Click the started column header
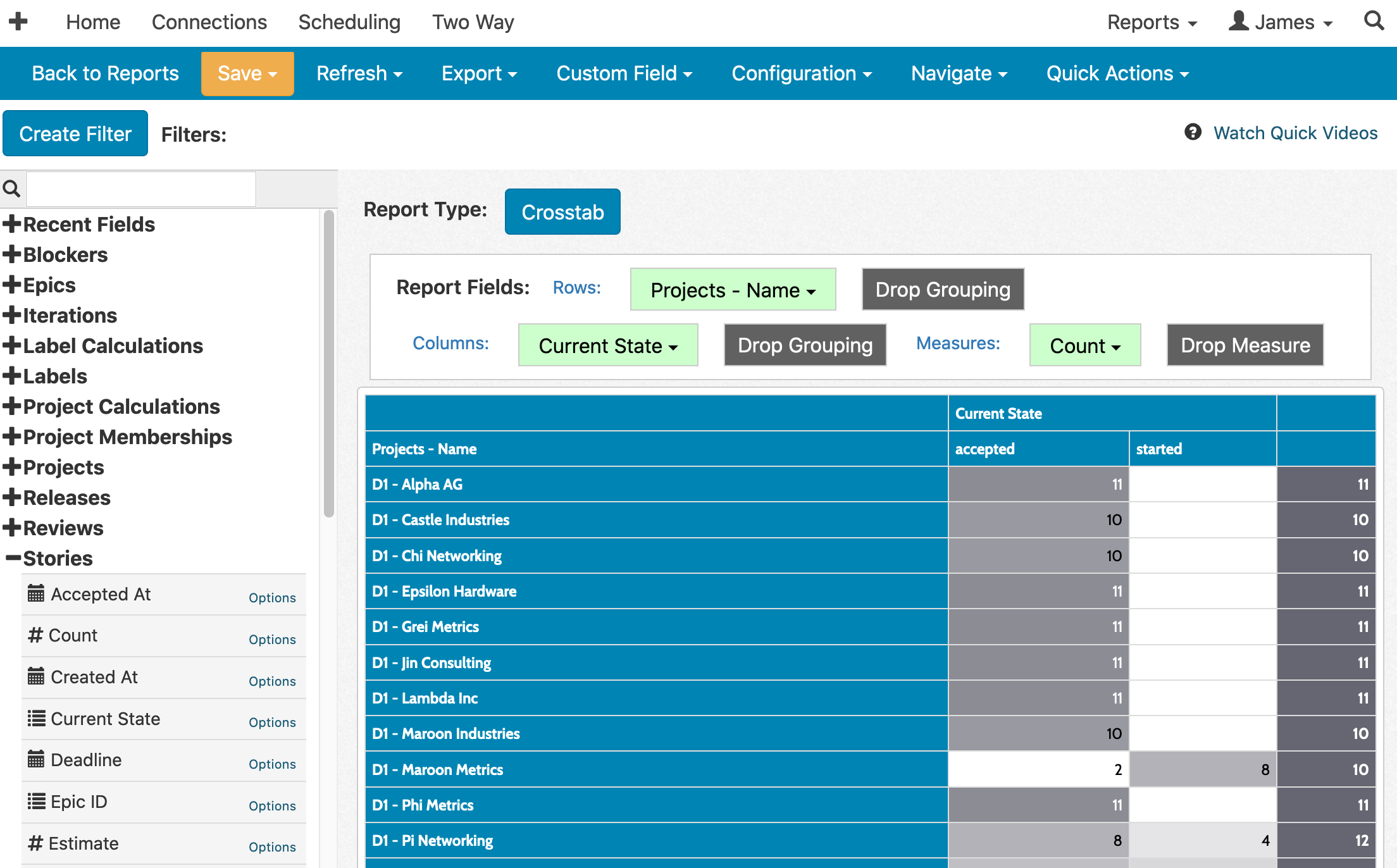The width and height of the screenshot is (1397, 868). [x=1203, y=449]
